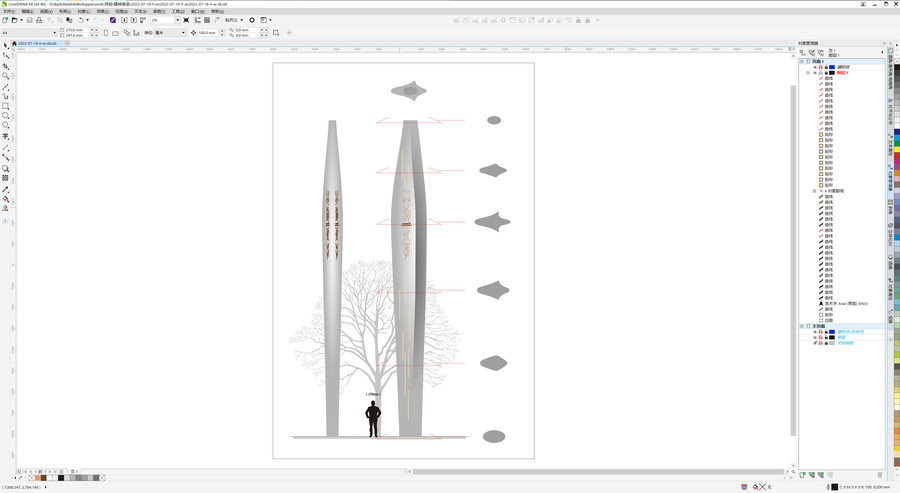This screenshot has width=900, height=493.
Task: Click the vertical scrollbar of canvas
Action: tap(793, 261)
